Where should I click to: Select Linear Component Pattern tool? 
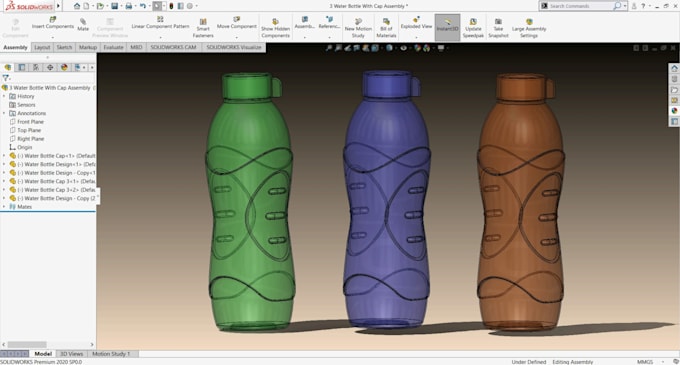[x=160, y=23]
